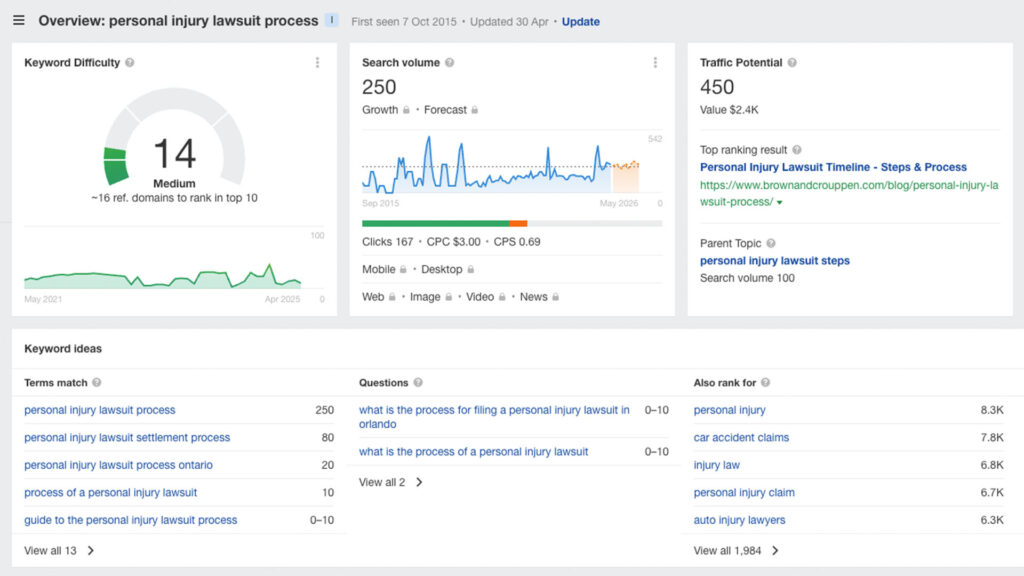Click help icon next to Top ranking result
This screenshot has width=1024, height=576.
[x=797, y=150]
